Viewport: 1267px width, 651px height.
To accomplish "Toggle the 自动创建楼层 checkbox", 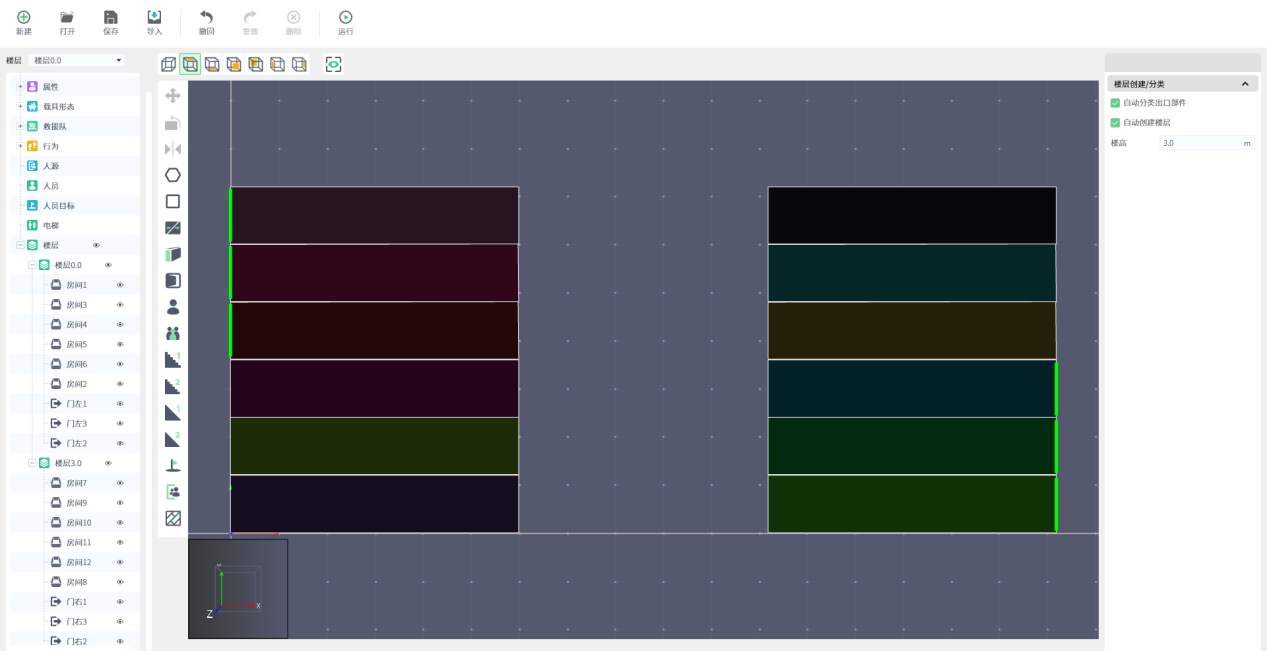I will (x=1116, y=123).
